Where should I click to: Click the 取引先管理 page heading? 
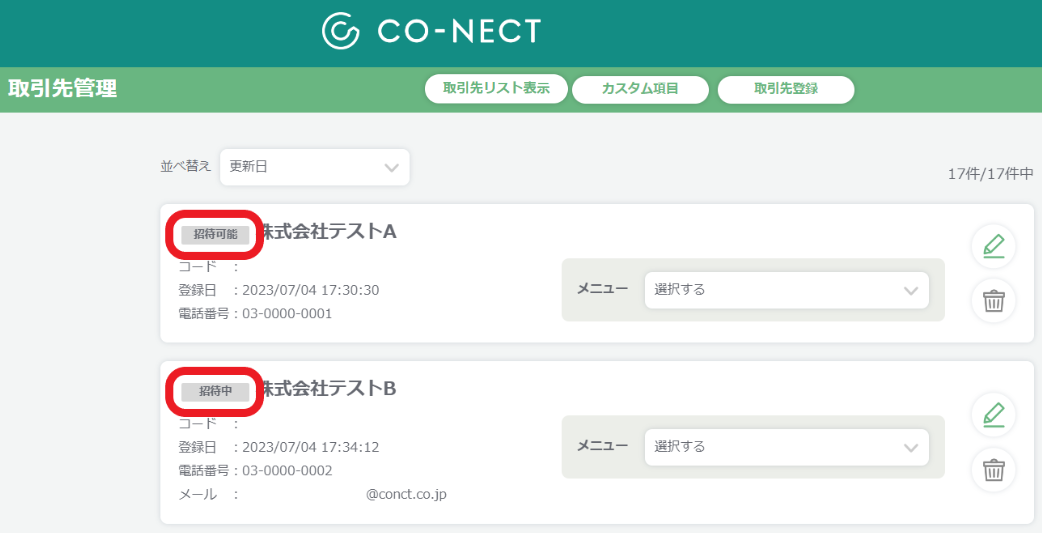[62, 88]
